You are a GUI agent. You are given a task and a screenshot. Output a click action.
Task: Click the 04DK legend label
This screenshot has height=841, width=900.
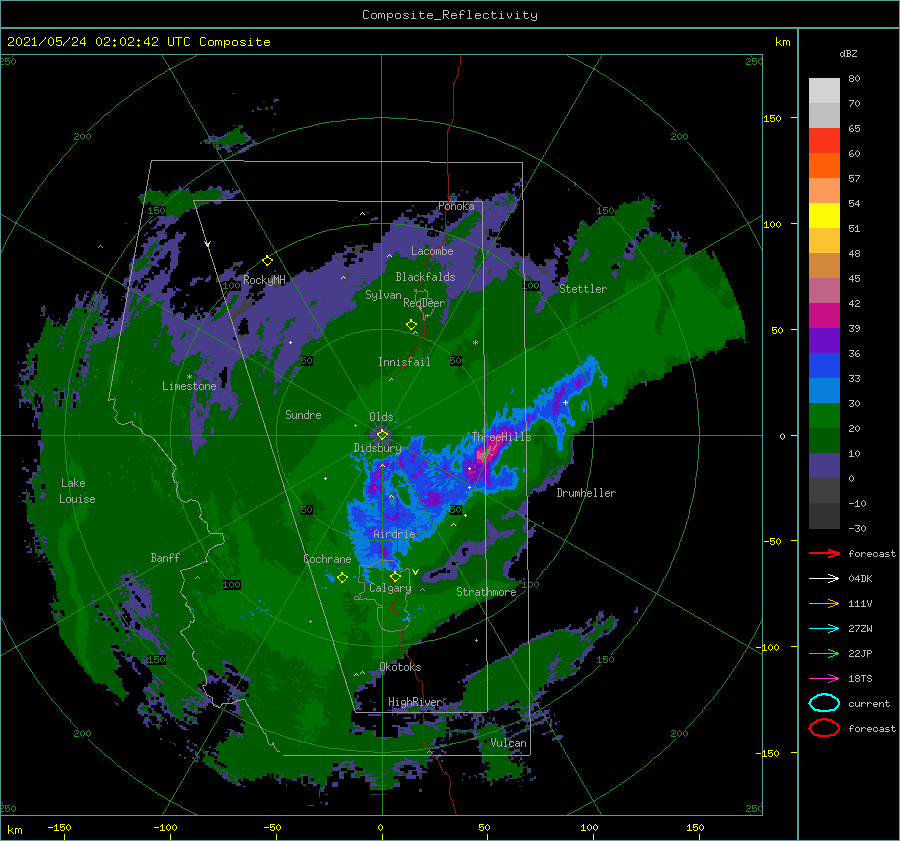[860, 579]
